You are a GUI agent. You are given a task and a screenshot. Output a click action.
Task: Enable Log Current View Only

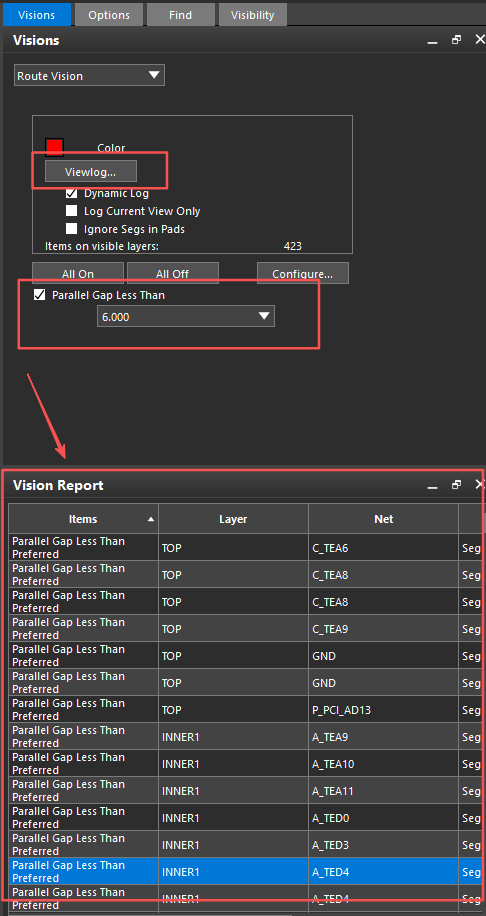point(71,211)
